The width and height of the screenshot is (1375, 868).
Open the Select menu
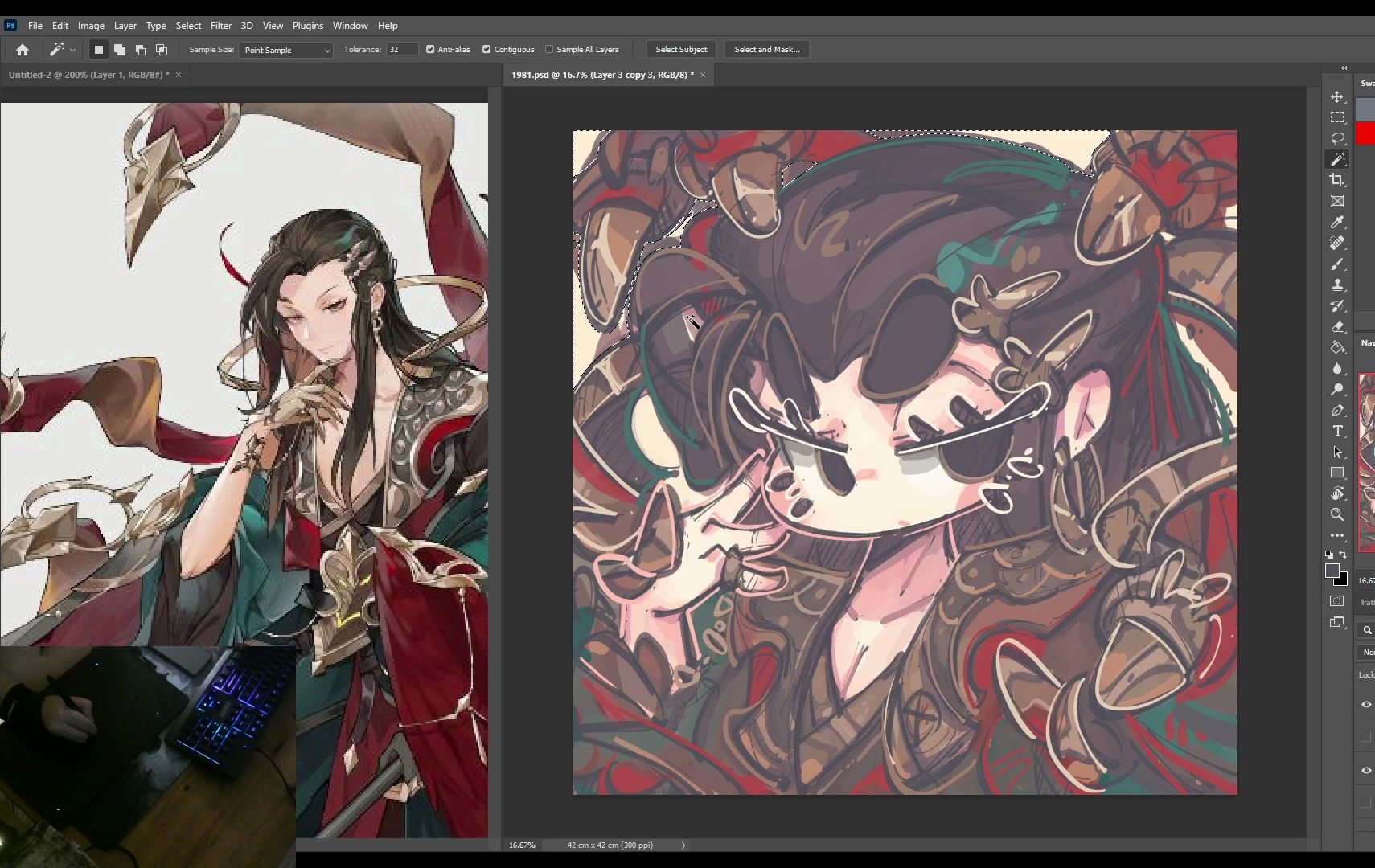coord(188,26)
